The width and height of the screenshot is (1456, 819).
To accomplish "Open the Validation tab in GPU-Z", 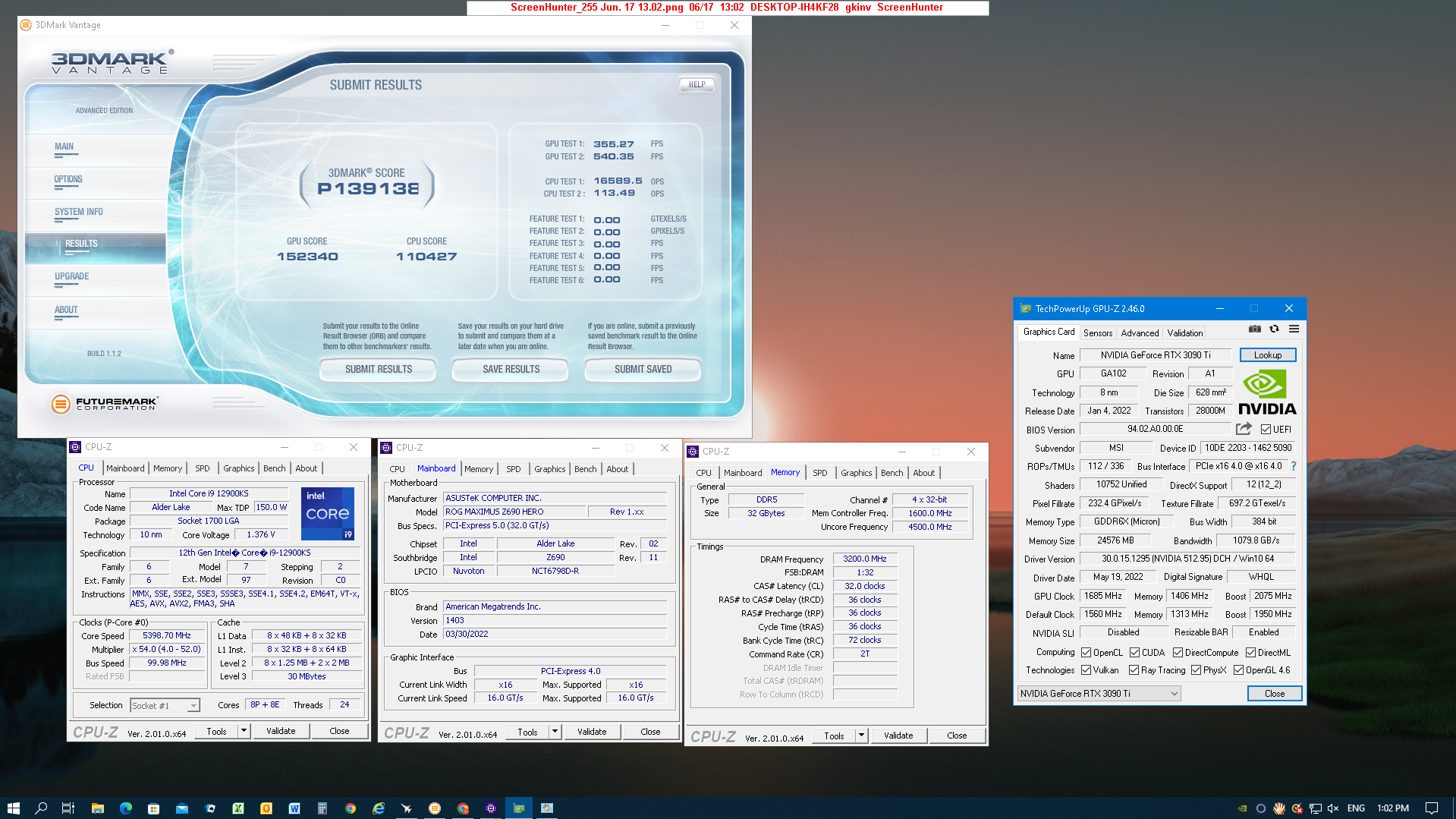I will [1184, 333].
